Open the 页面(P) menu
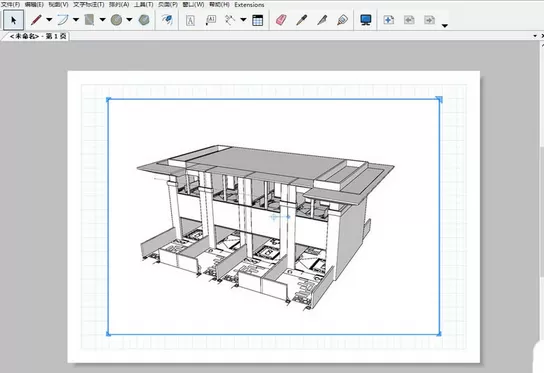The image size is (544, 373). (168, 5)
